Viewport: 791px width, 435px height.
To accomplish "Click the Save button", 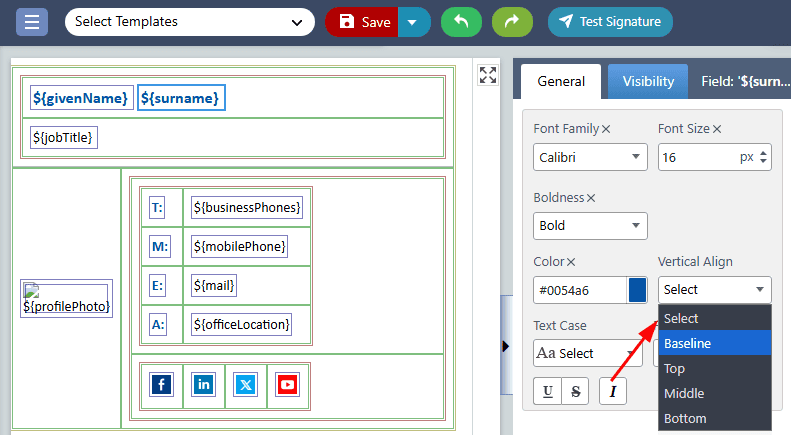I will [362, 22].
